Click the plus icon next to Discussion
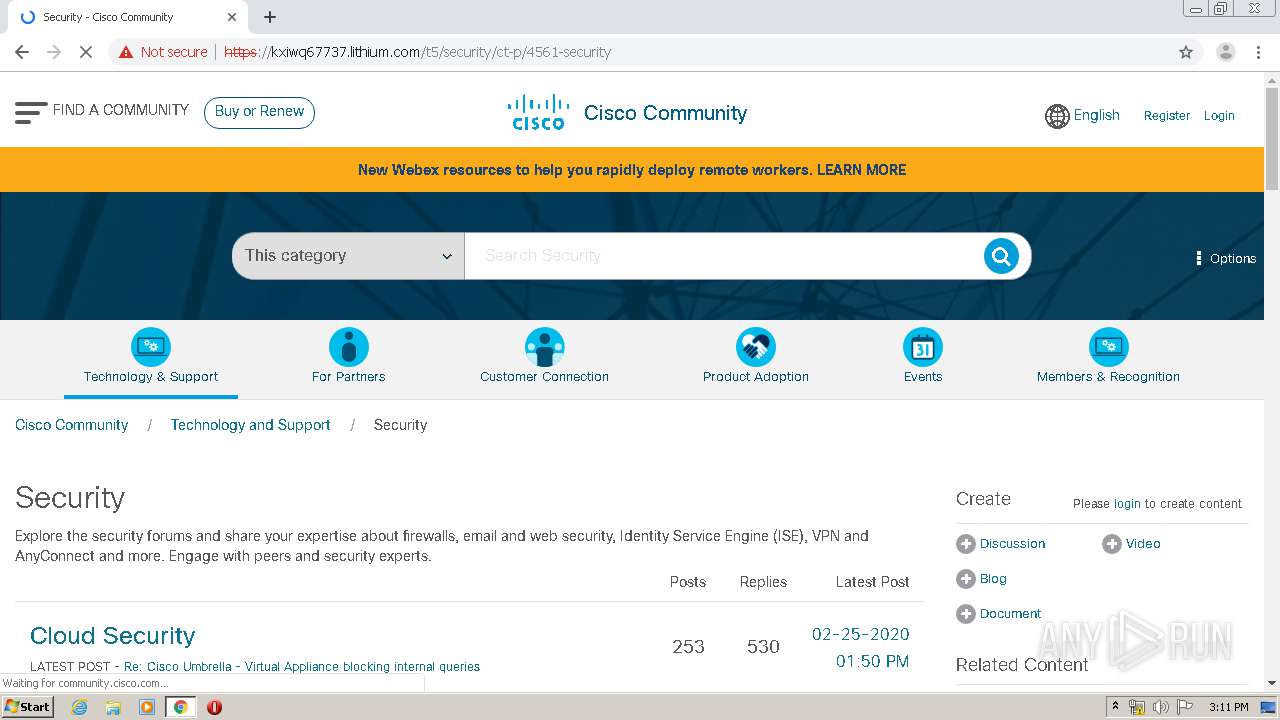 965,544
